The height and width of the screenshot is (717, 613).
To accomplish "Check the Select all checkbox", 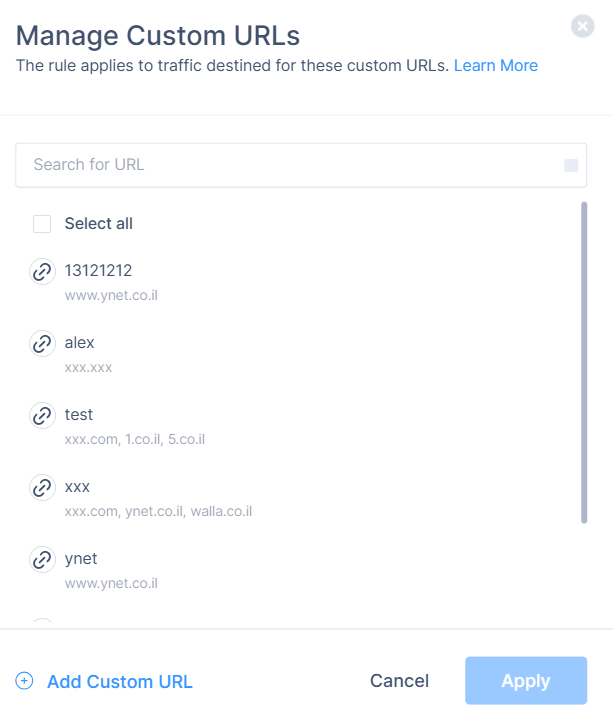I will pos(42,224).
